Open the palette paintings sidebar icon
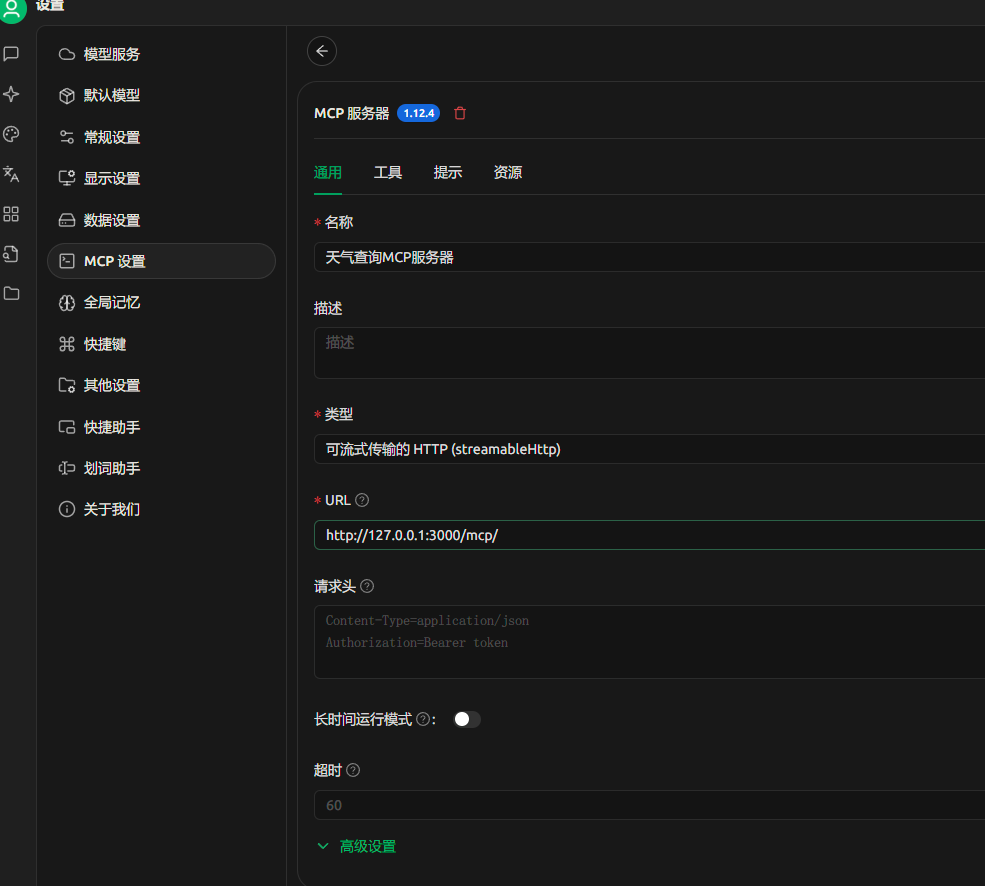Screen dimensions: 985x886 [11, 134]
